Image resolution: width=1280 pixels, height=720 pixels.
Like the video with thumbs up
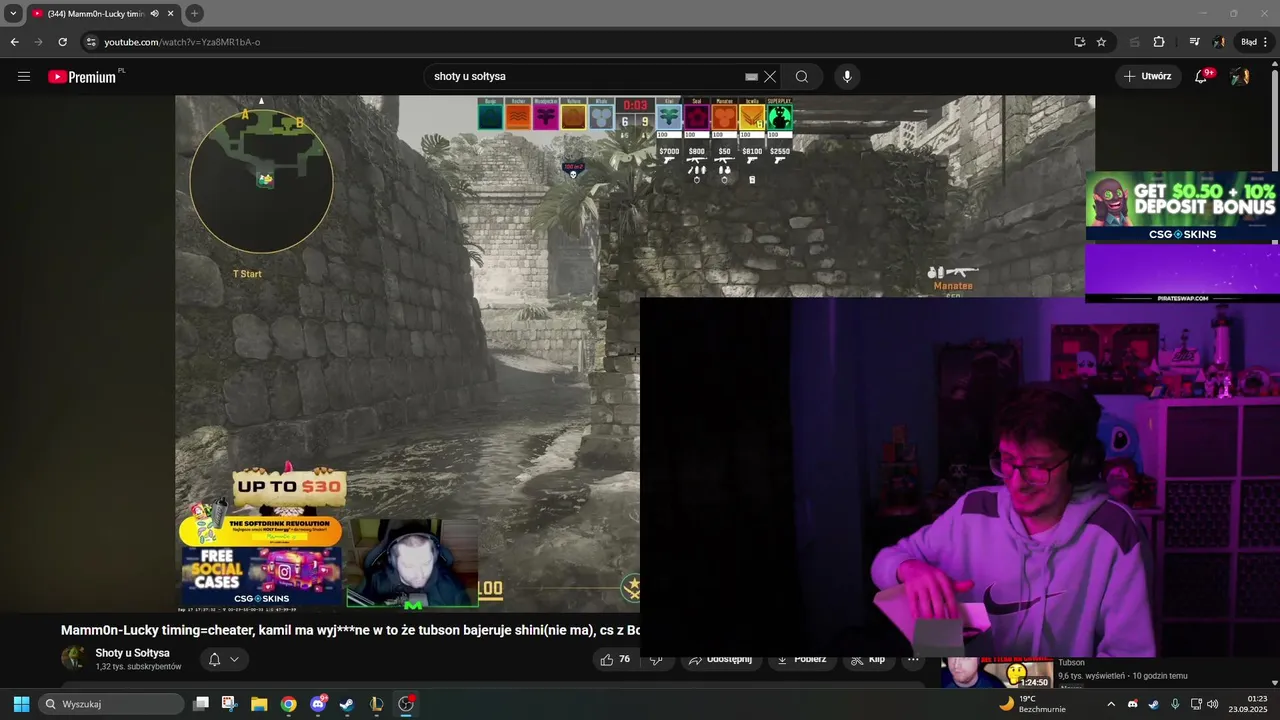pos(616,659)
